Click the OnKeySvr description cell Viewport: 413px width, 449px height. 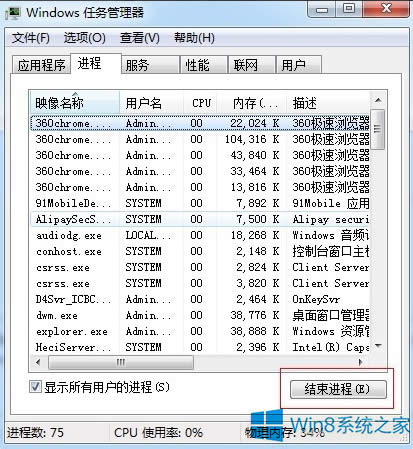coord(316,299)
